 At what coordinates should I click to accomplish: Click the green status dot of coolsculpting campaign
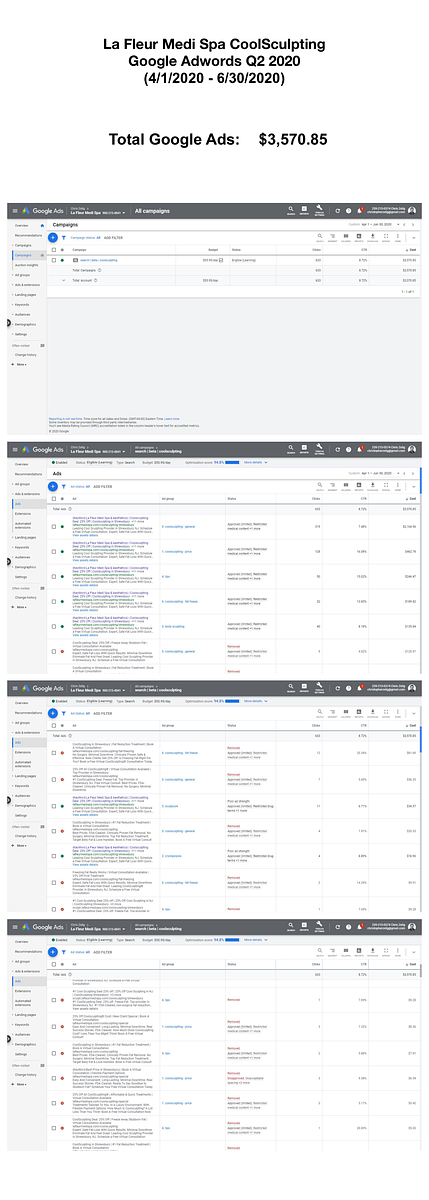coord(62,260)
